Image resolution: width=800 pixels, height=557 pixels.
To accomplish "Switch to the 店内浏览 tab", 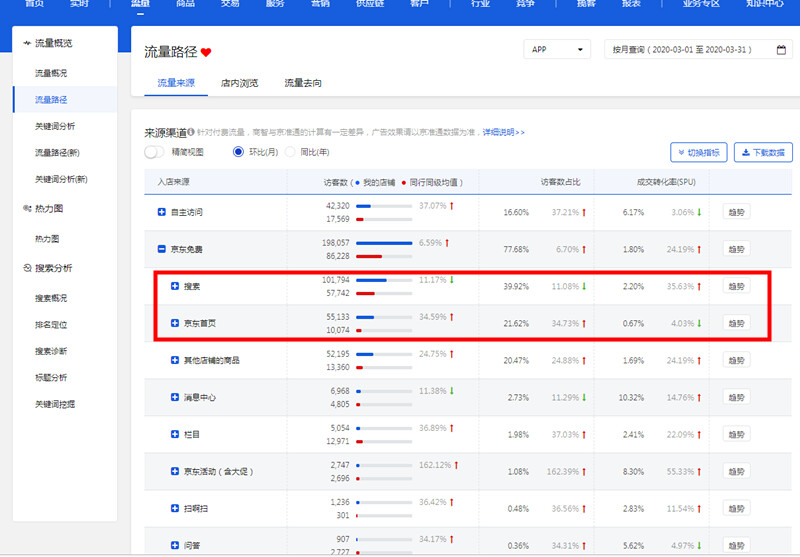I will pos(239,83).
